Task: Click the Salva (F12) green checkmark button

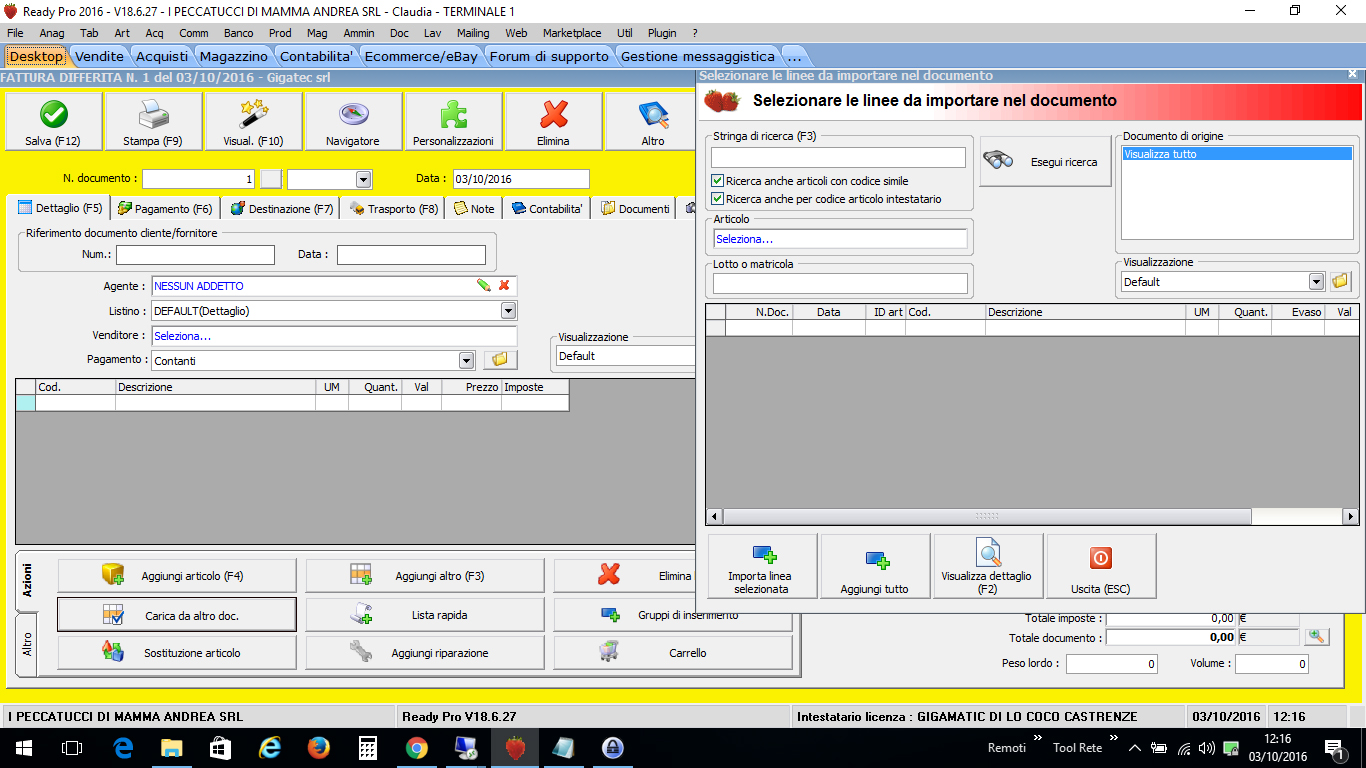Action: [x=53, y=121]
